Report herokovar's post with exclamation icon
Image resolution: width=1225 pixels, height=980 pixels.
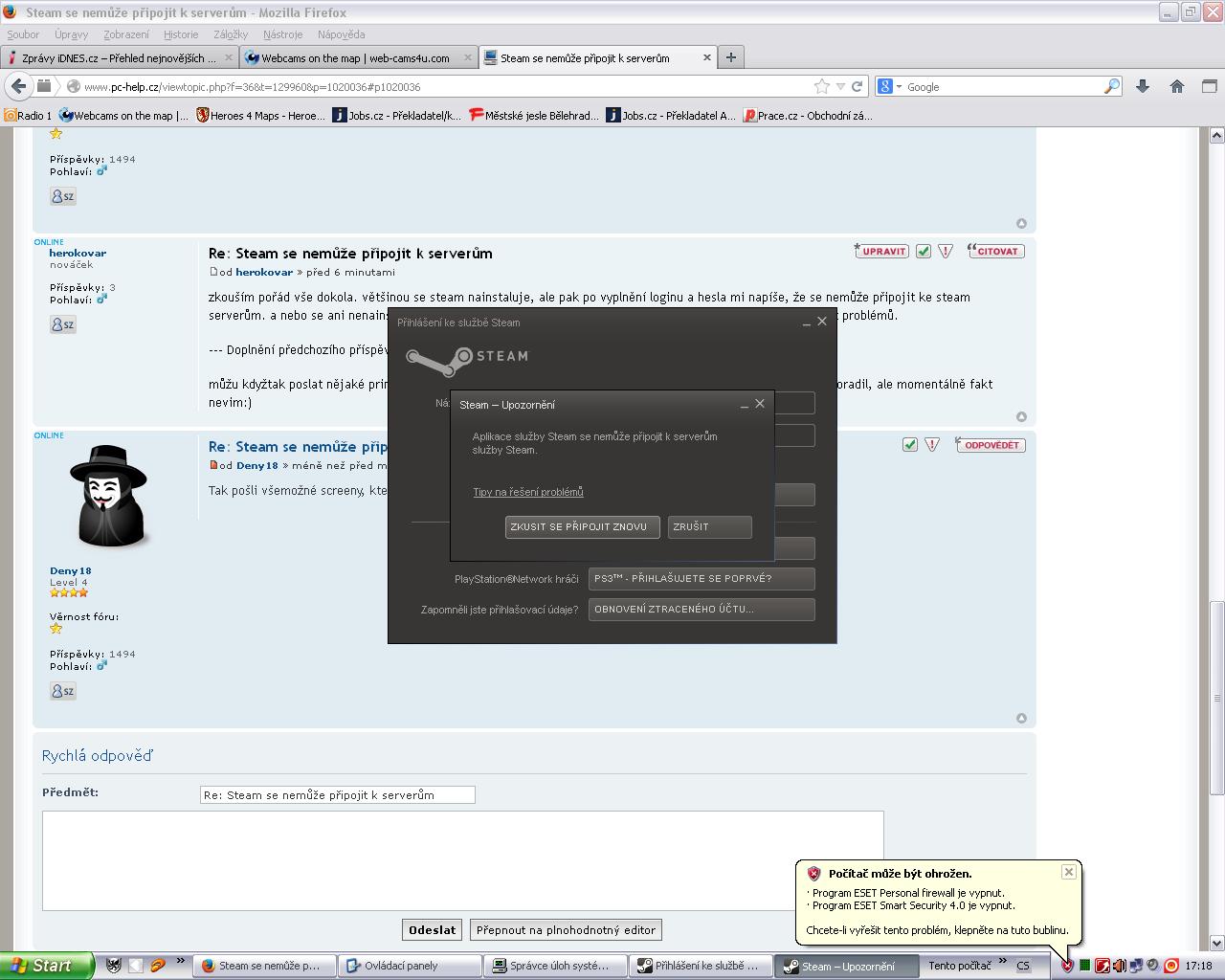(x=946, y=251)
